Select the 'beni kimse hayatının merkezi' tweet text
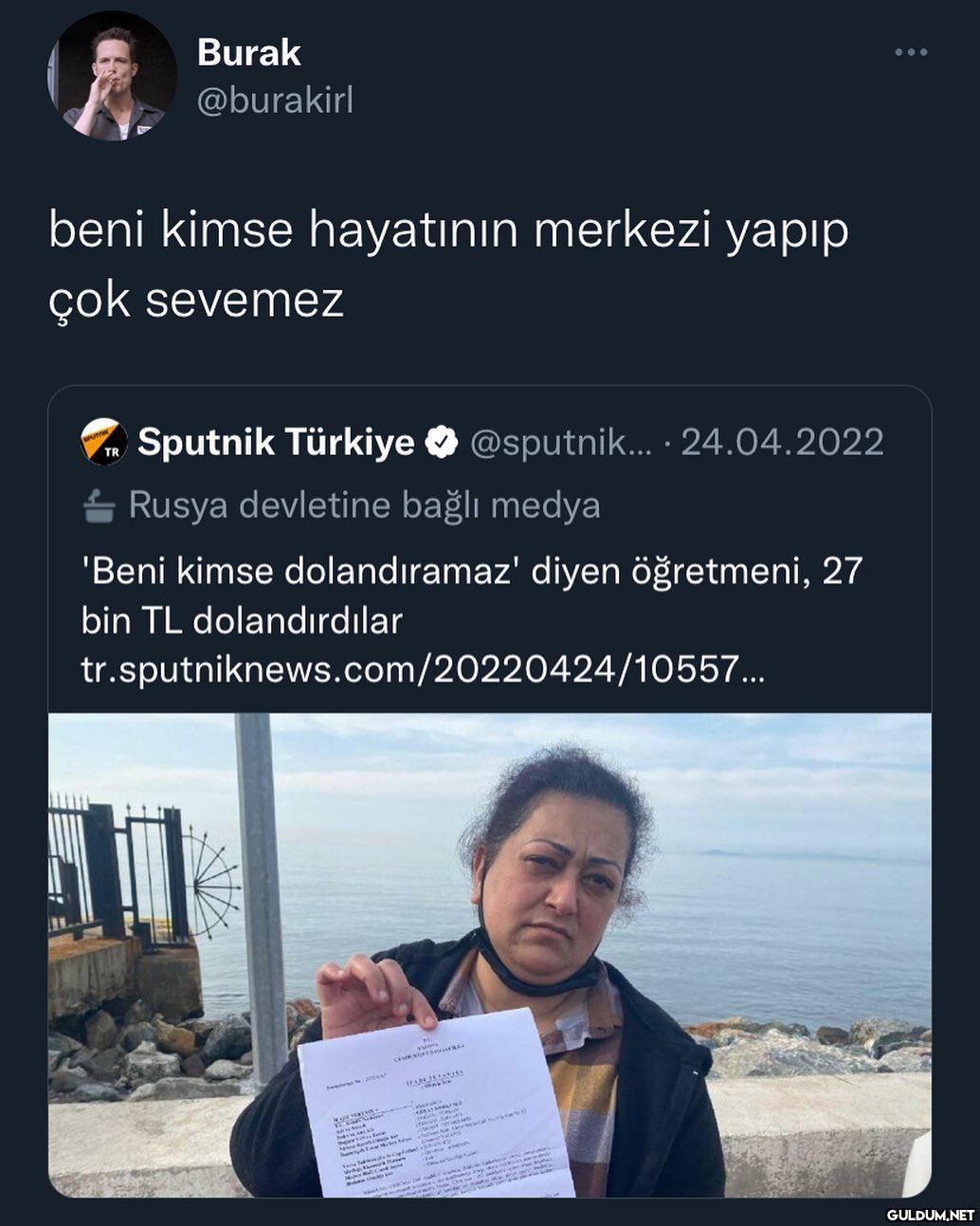Viewport: 980px width, 1226px height. [x=449, y=265]
